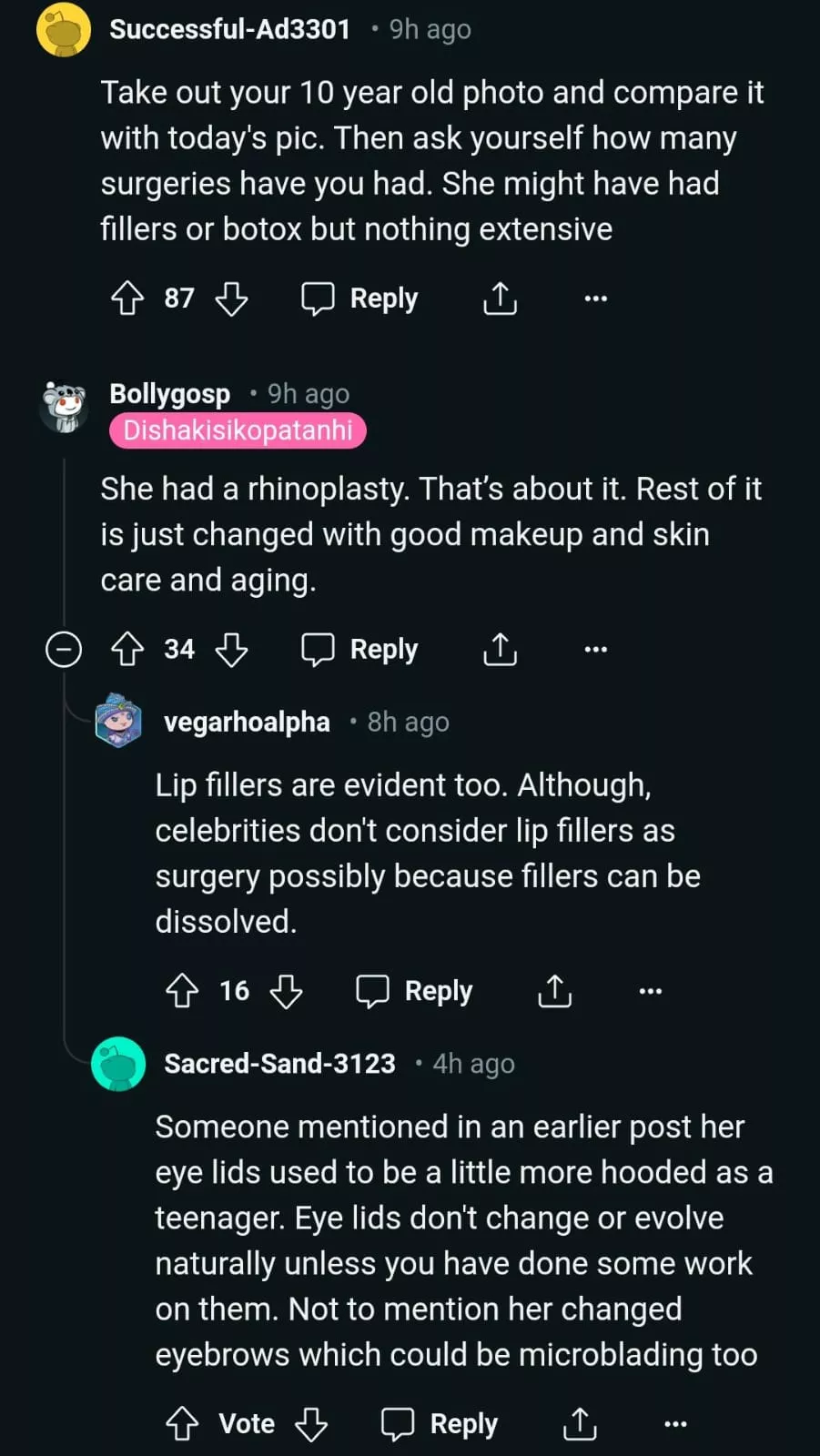Downvote Sacred-Sand-3123's comment
Screen dimensions: 820x1456
[x=311, y=1424]
